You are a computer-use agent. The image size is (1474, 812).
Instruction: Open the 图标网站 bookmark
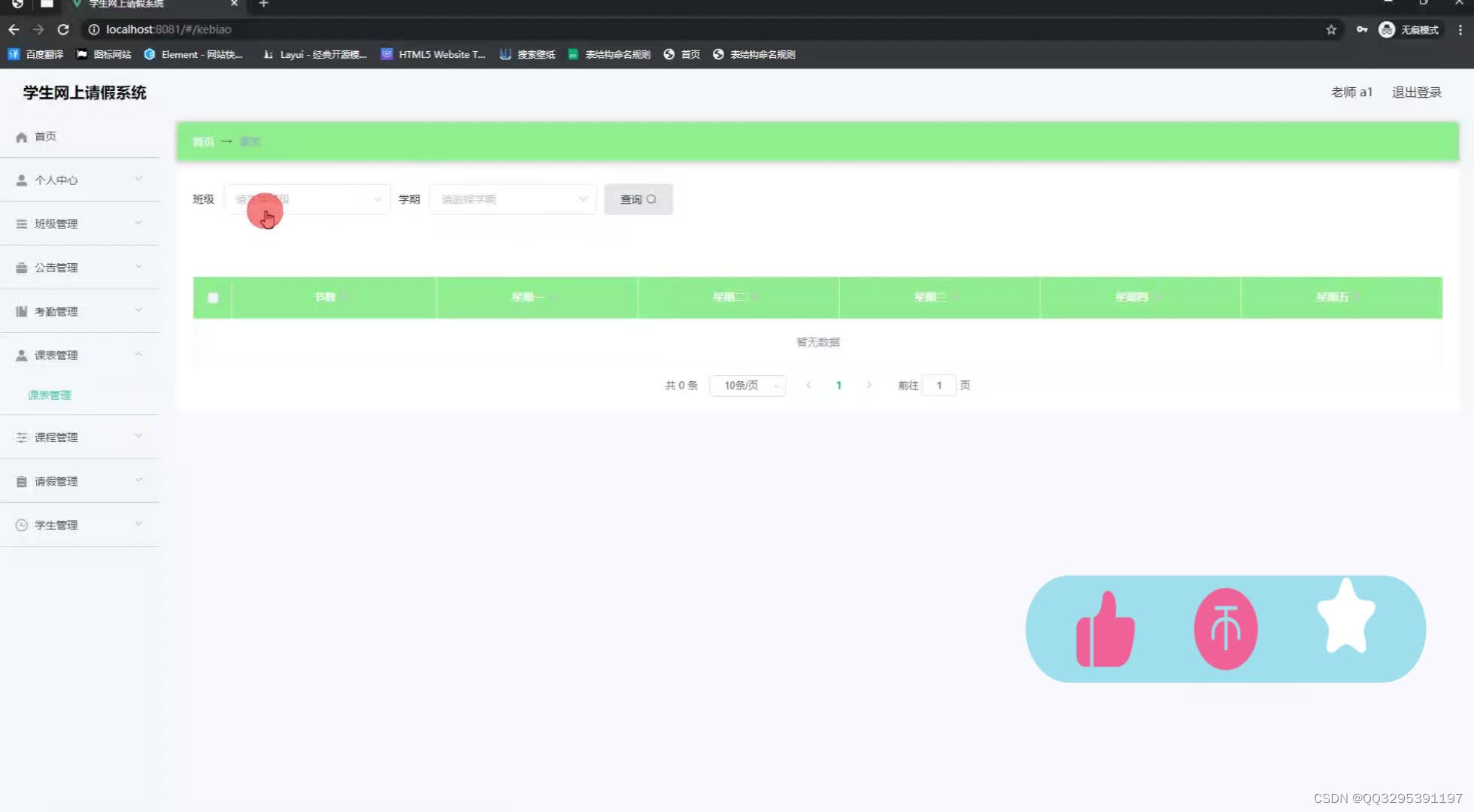tap(104, 54)
